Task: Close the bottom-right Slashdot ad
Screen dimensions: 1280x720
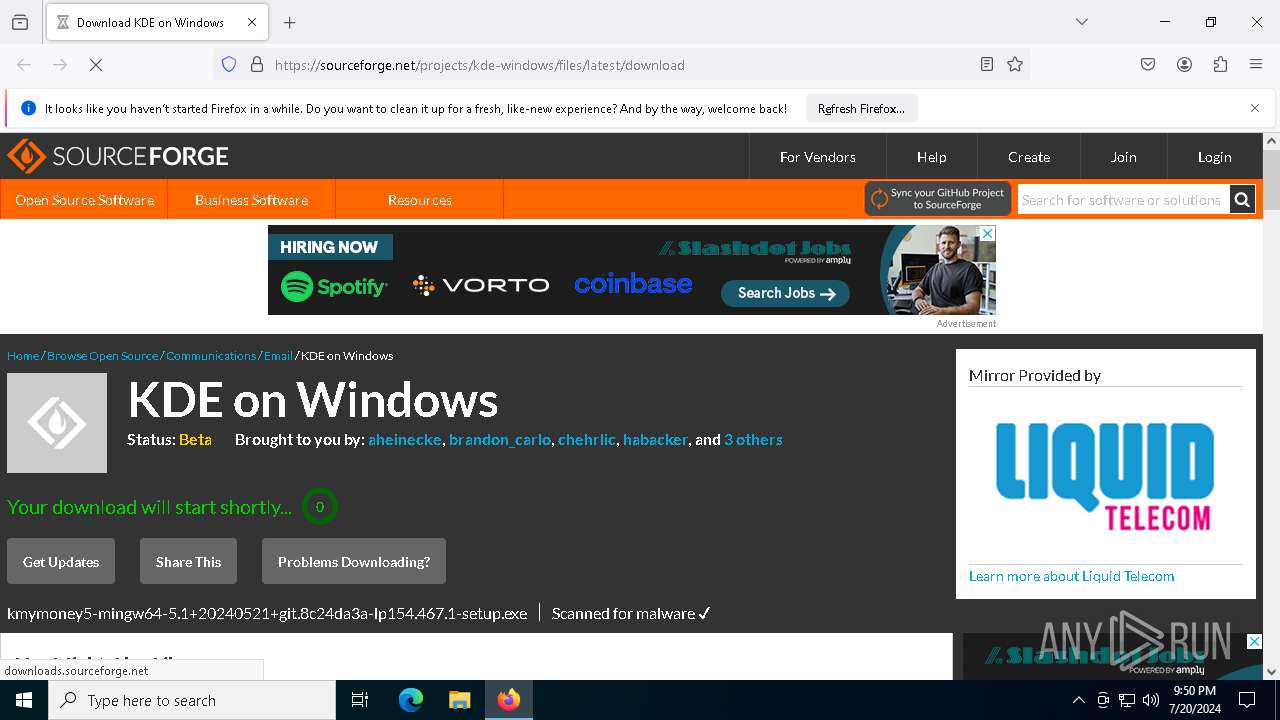Action: pyautogui.click(x=1254, y=641)
